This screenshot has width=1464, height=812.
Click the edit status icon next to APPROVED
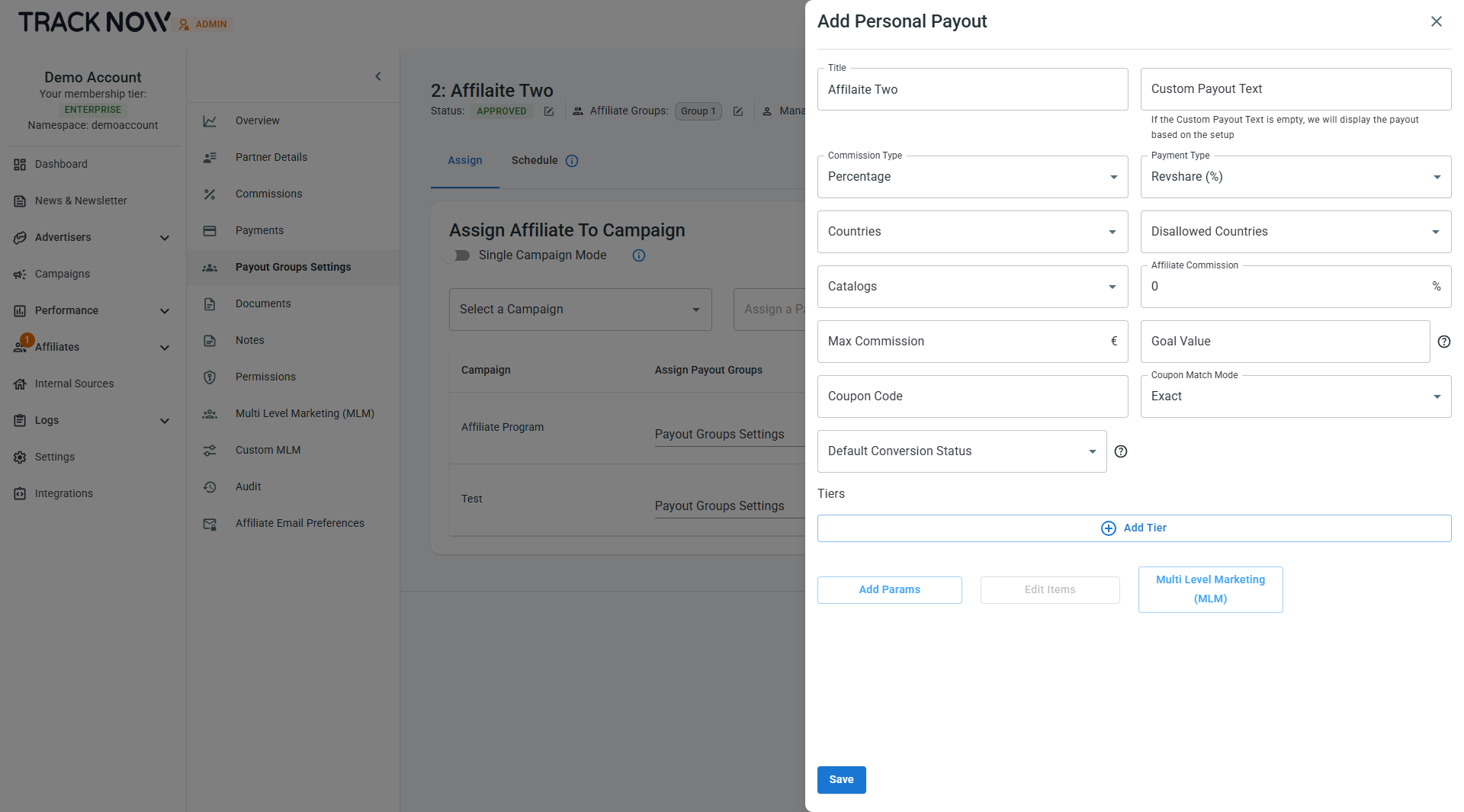click(x=549, y=111)
